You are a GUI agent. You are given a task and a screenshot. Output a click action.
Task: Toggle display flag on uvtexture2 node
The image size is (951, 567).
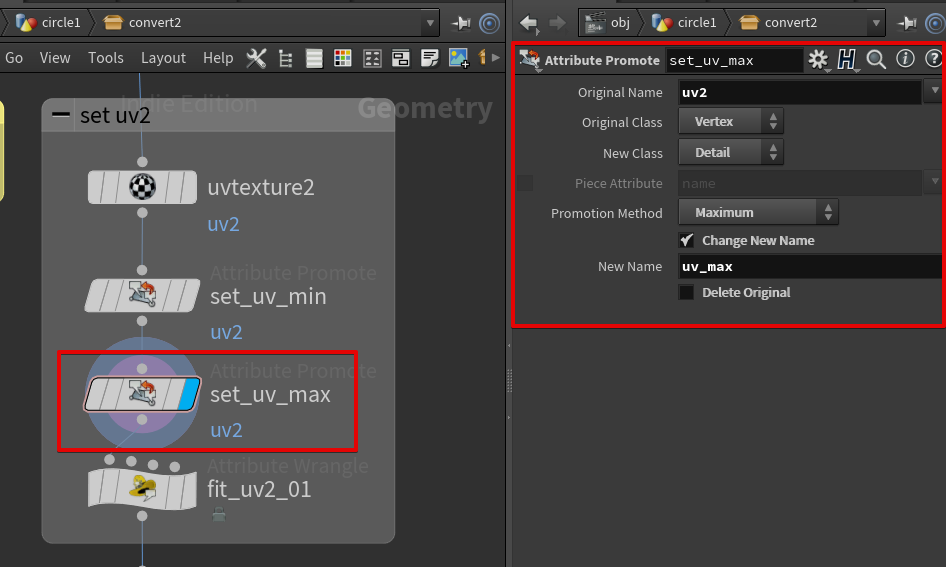(189, 187)
